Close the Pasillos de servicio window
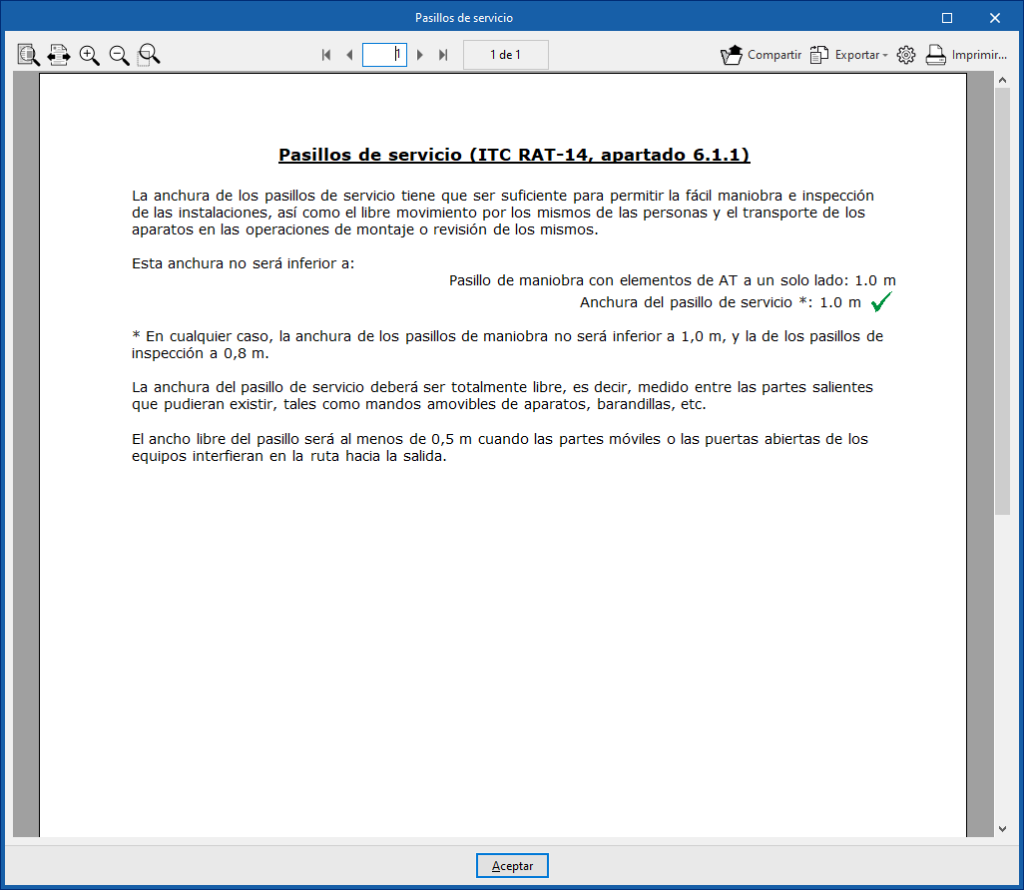1024x890 pixels. tap(995, 18)
